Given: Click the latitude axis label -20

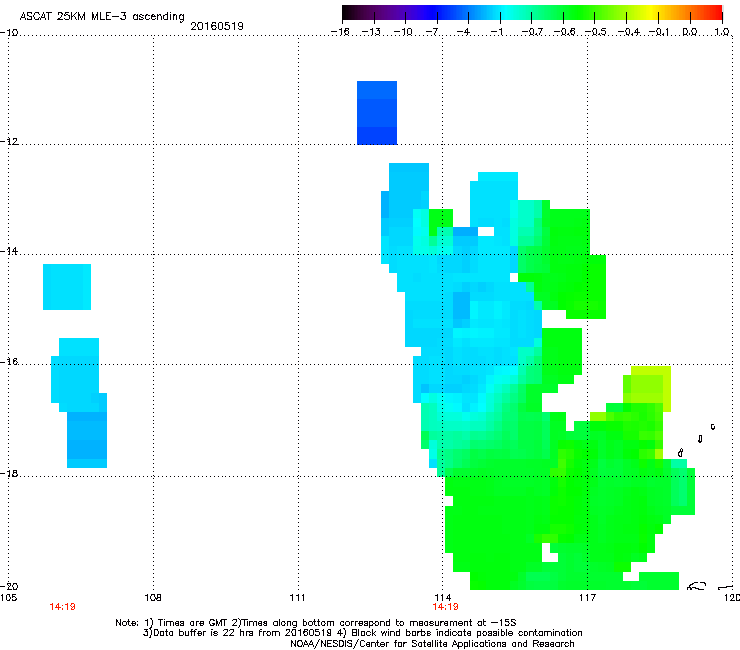Looking at the screenshot, I should click(x=9, y=586).
